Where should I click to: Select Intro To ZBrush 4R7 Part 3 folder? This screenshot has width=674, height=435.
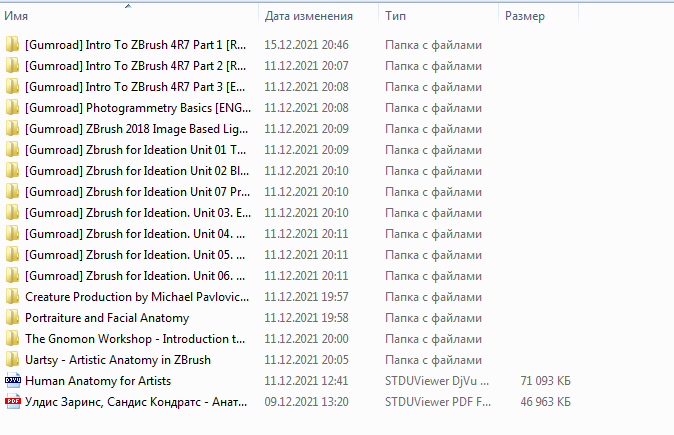pos(135,86)
